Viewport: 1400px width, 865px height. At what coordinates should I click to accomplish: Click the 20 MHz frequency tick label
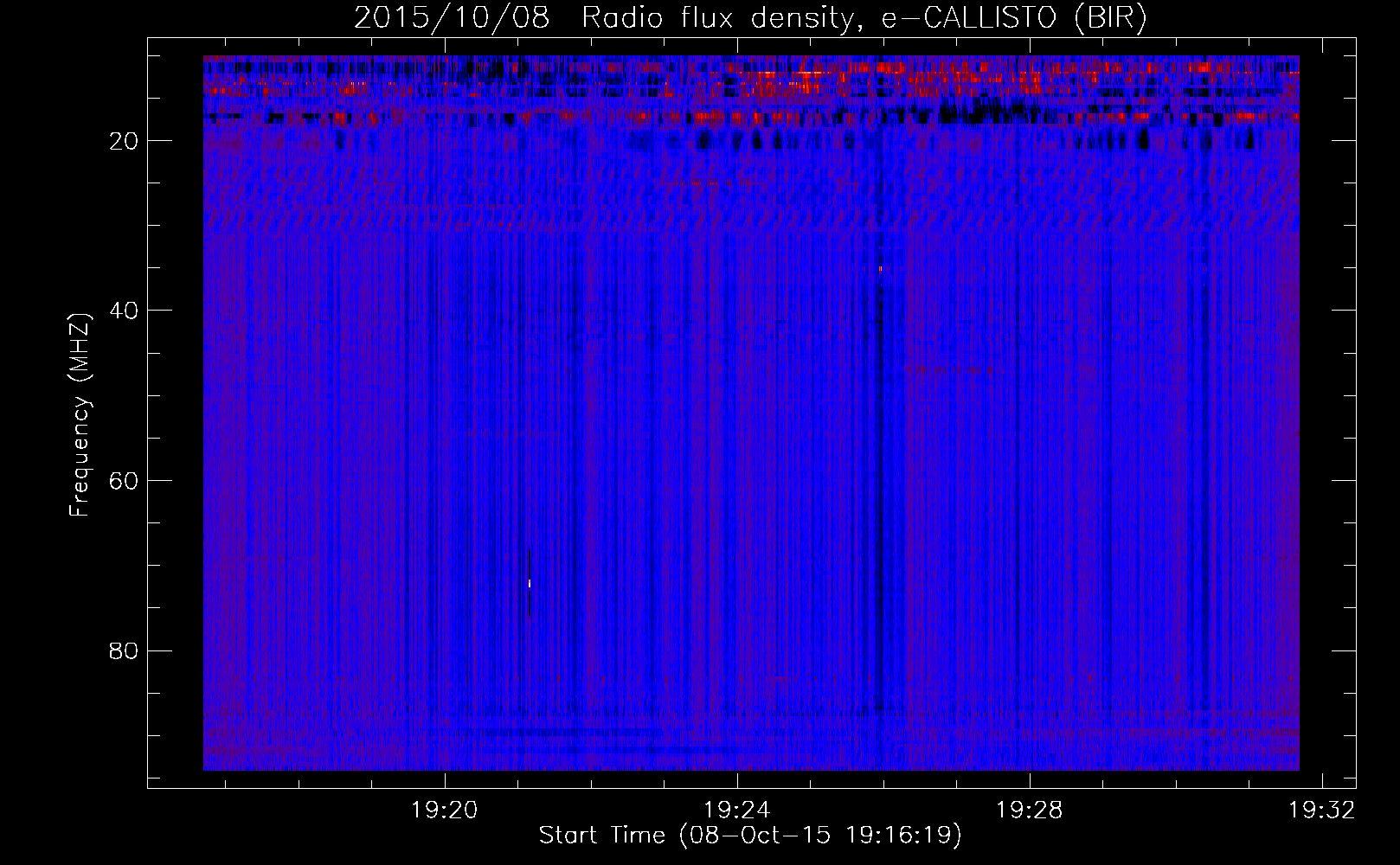[x=125, y=141]
